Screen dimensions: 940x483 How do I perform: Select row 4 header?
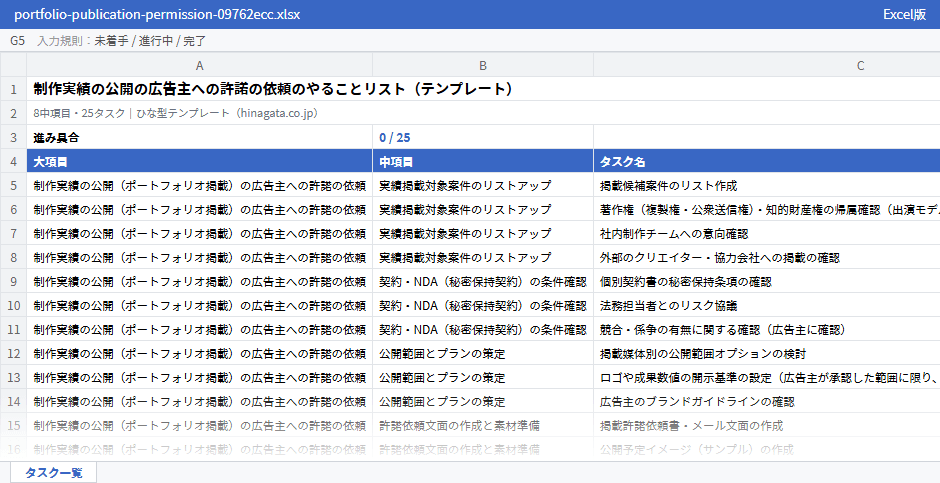coord(13,162)
